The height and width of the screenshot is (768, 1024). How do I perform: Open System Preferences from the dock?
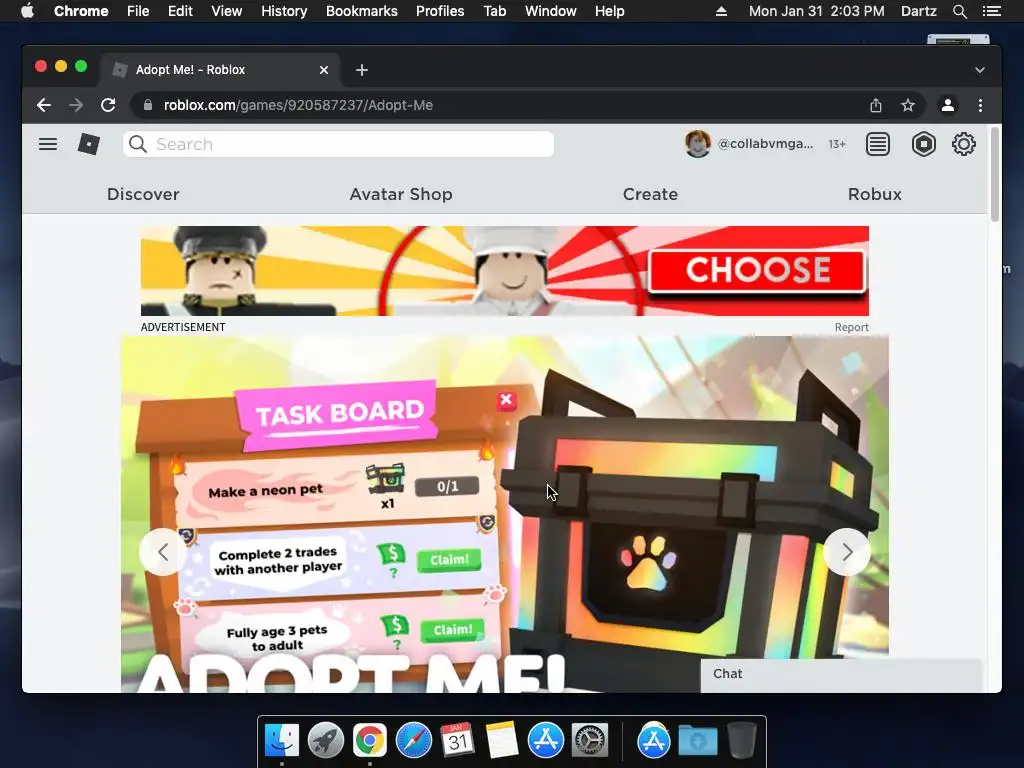[590, 741]
